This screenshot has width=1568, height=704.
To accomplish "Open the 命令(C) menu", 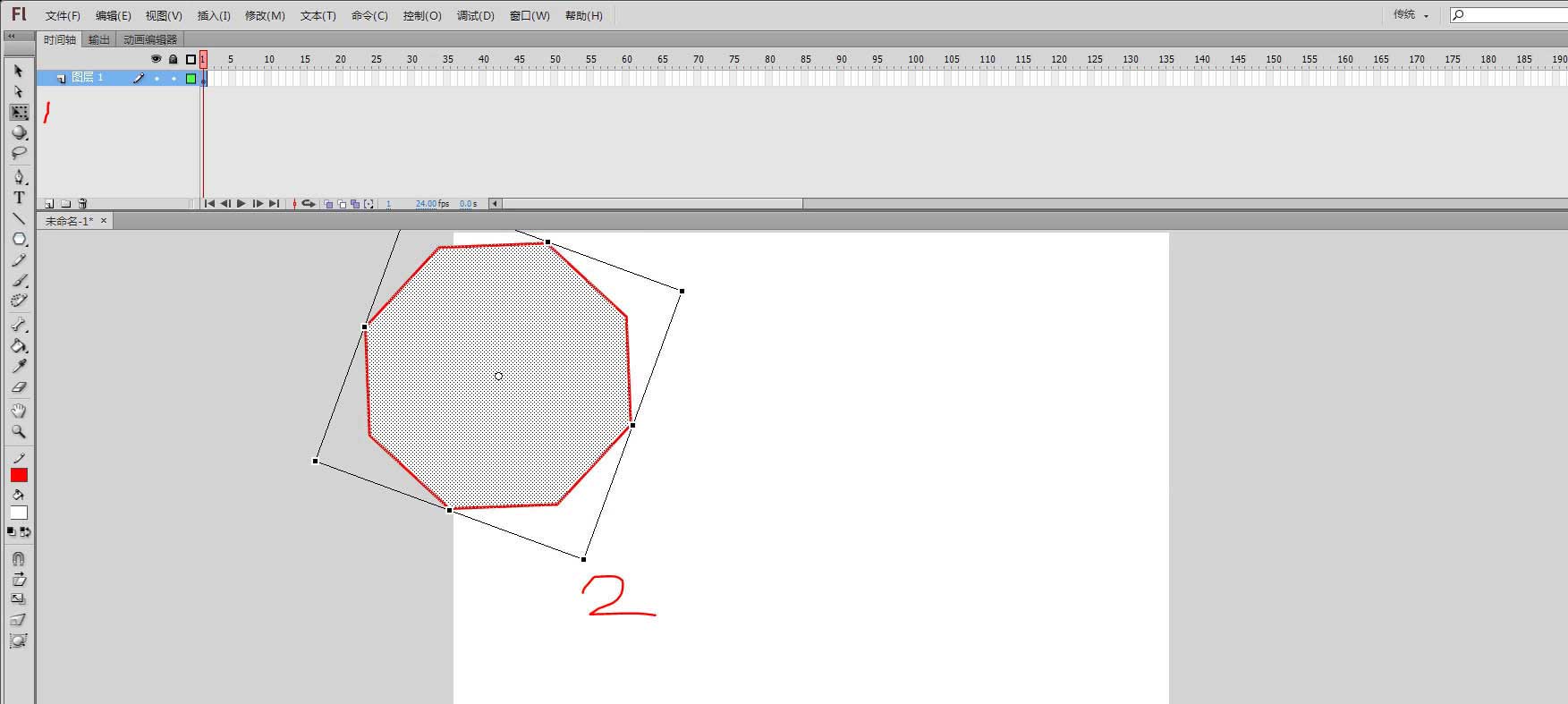I will click(x=369, y=16).
